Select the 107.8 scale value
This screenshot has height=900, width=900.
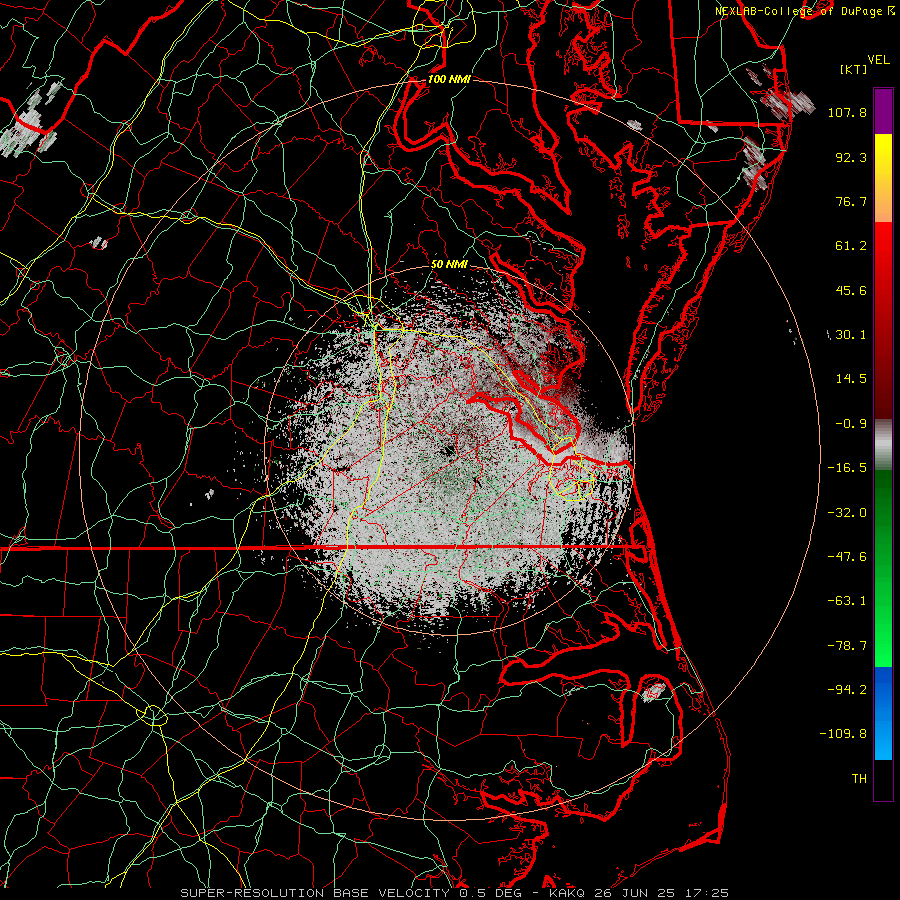tap(847, 112)
